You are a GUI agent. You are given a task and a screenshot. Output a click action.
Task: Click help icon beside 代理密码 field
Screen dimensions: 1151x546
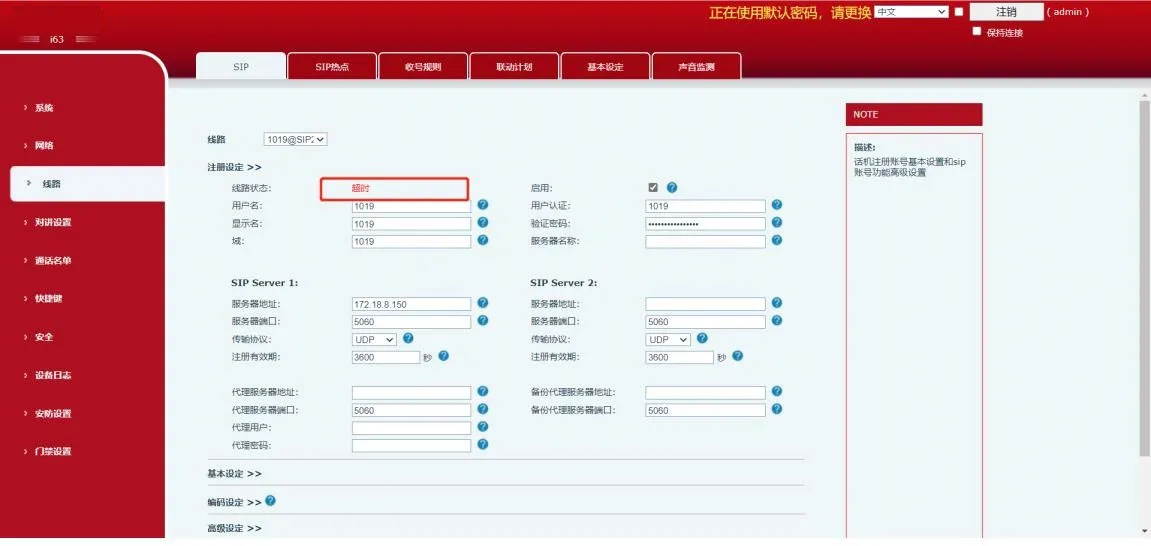483,445
